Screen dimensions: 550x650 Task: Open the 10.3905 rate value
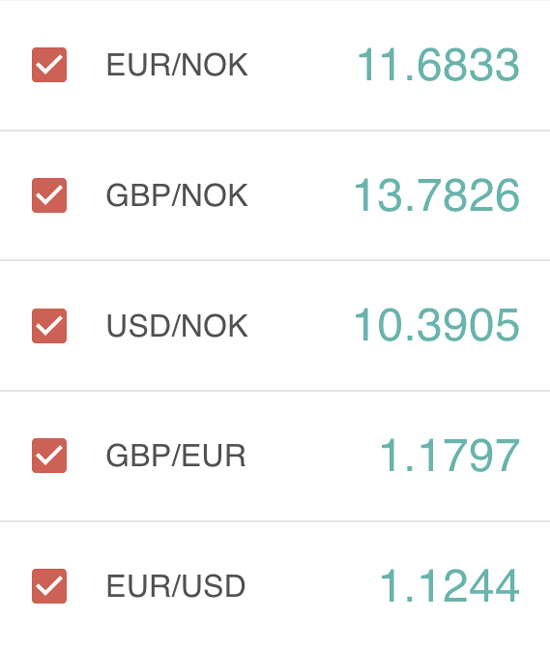click(436, 325)
